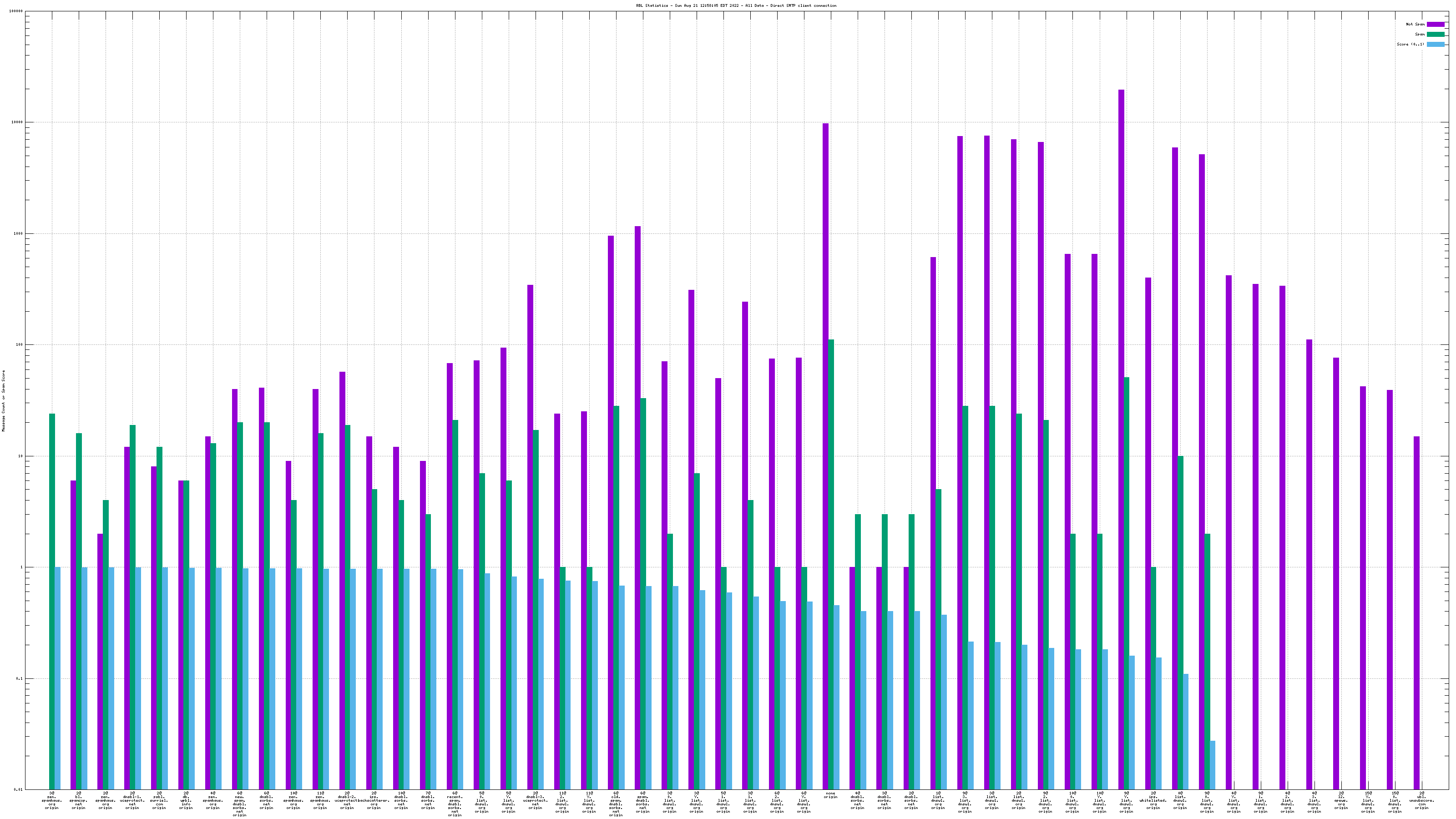
Task: Click the 'none origin' x-axis label
Action: point(830,796)
